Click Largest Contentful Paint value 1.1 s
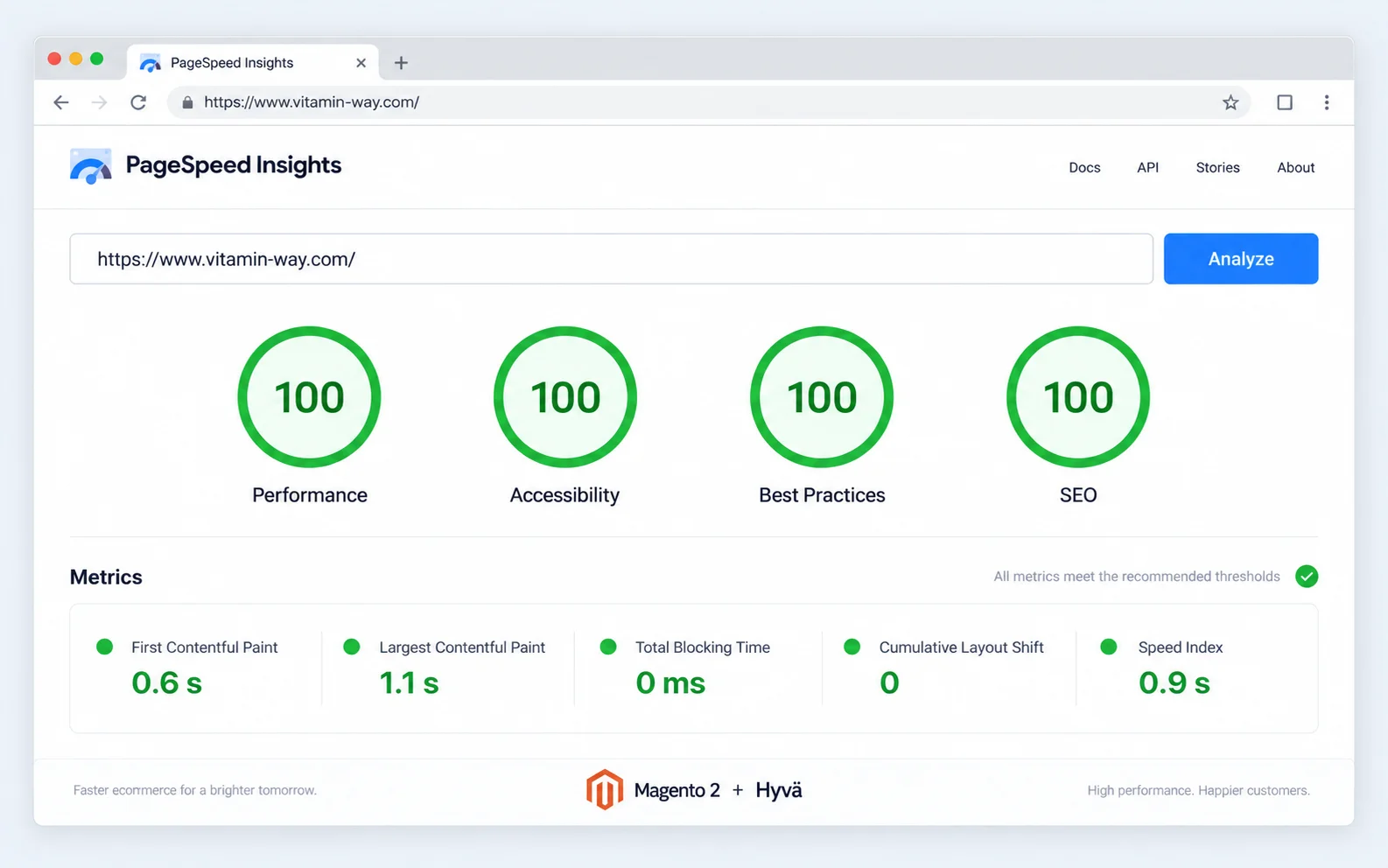1388x868 pixels. 409,683
